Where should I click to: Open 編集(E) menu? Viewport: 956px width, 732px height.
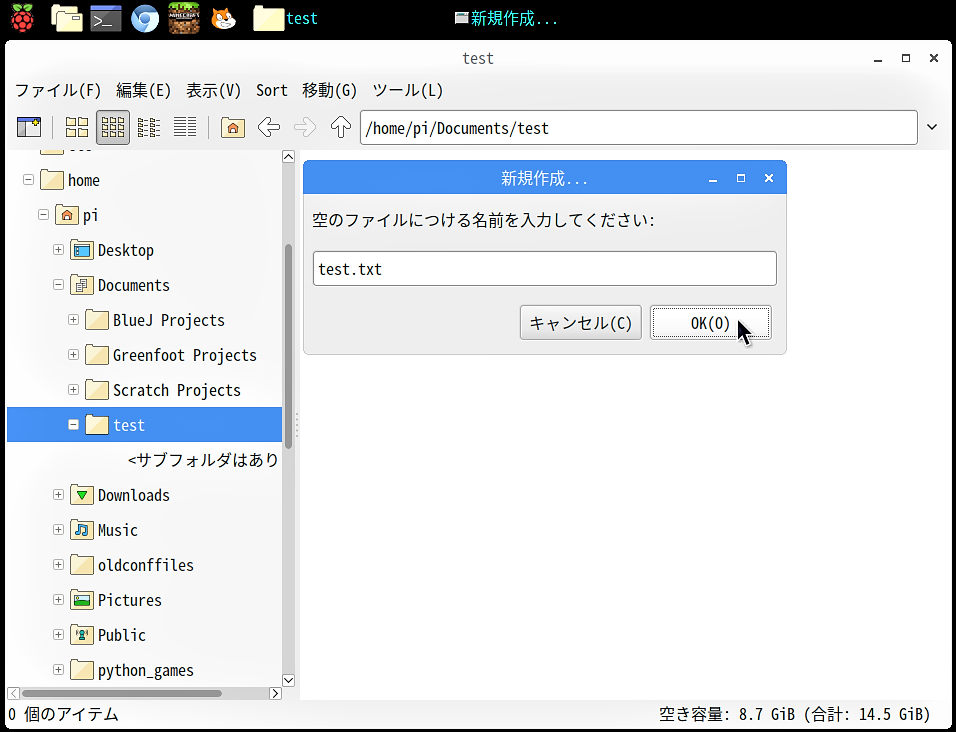tap(144, 90)
